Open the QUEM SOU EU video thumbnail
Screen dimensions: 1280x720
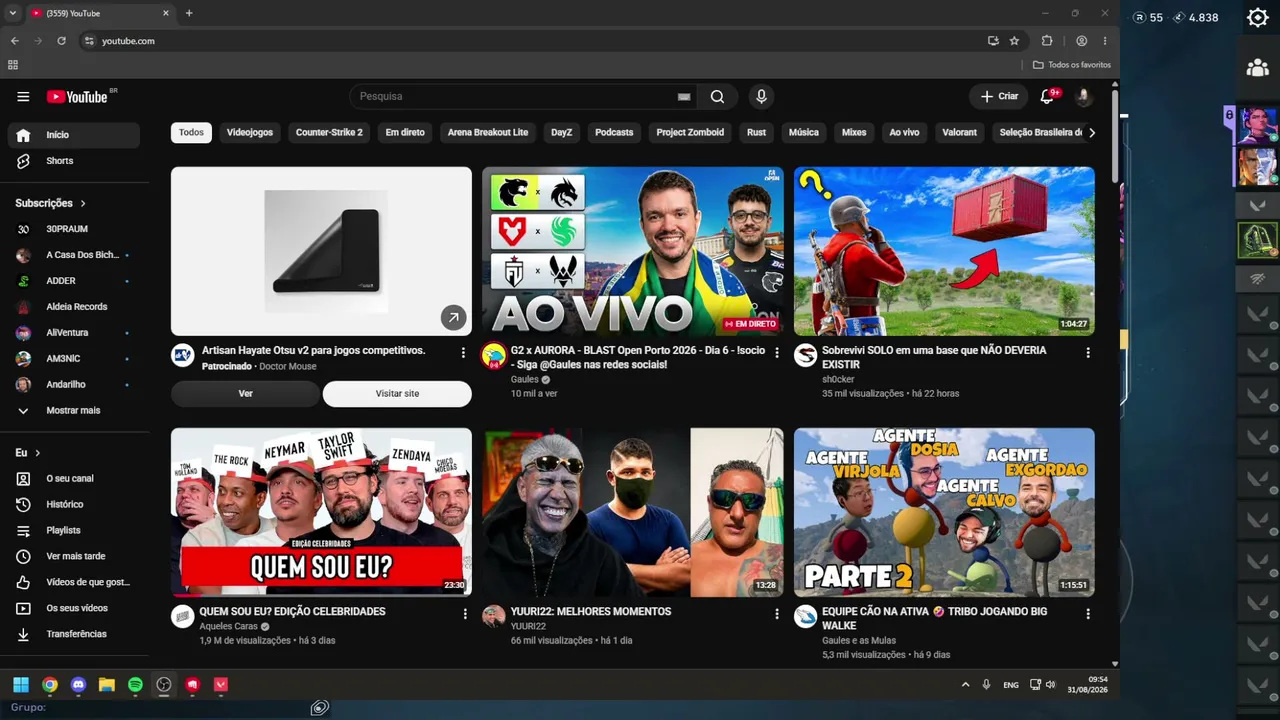pos(321,512)
